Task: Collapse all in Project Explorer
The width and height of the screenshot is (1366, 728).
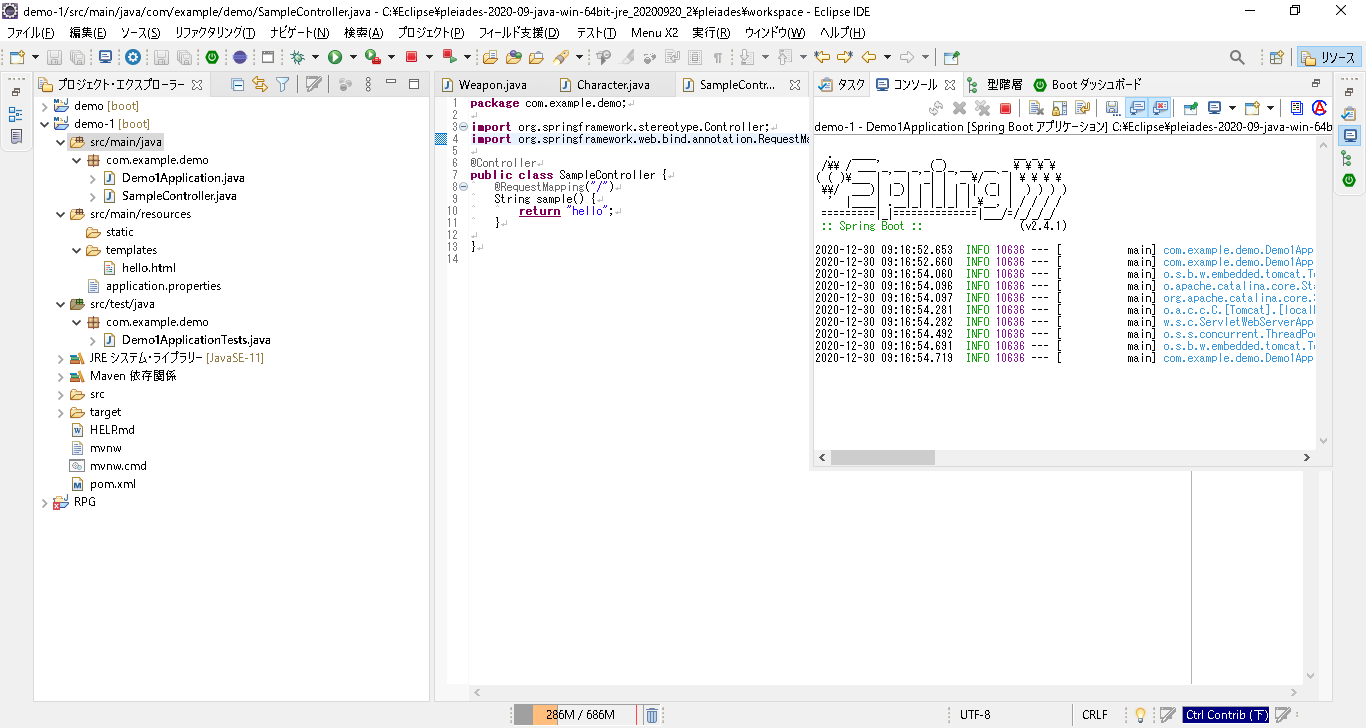Action: (237, 85)
